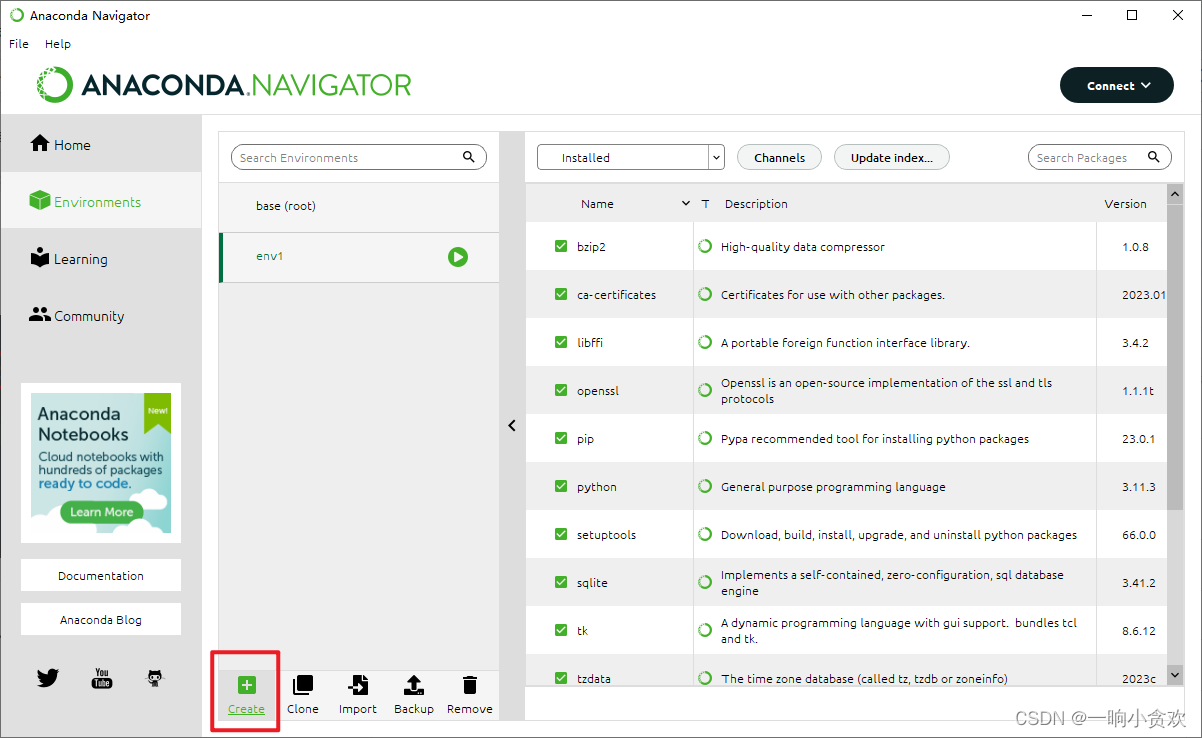Focus the Search Environments field
Image resolution: width=1202 pixels, height=738 pixels.
tap(358, 157)
